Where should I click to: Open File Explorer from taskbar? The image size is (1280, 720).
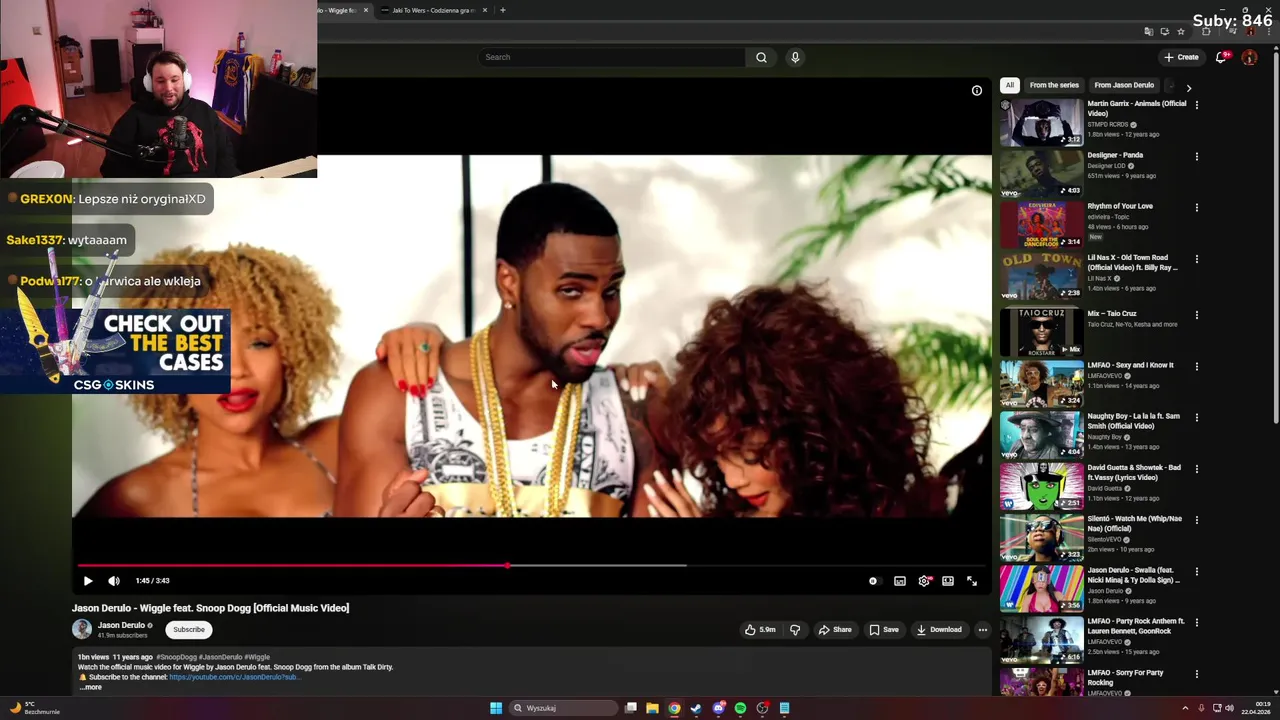point(652,708)
